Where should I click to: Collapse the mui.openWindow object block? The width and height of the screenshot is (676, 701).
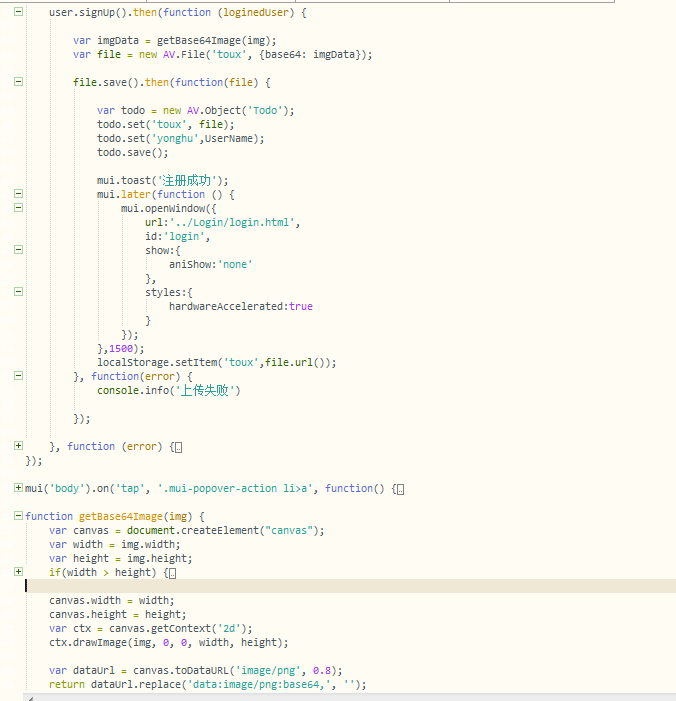(x=18, y=207)
